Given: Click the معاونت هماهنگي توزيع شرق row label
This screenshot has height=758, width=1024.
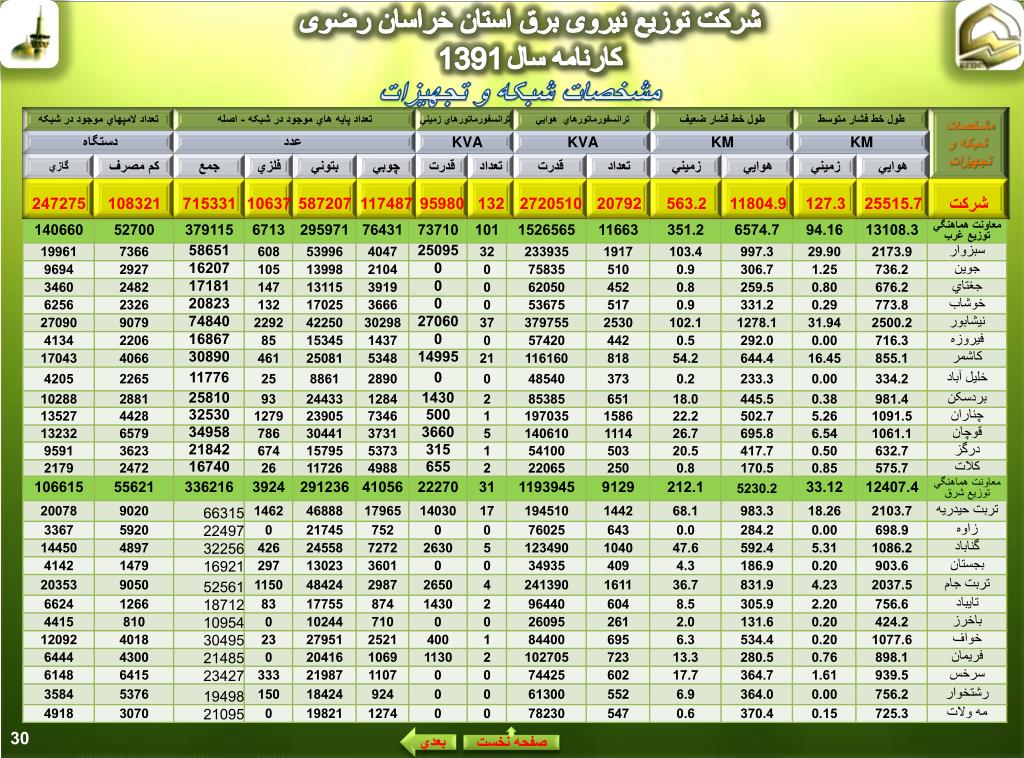Looking at the screenshot, I should (967, 487).
